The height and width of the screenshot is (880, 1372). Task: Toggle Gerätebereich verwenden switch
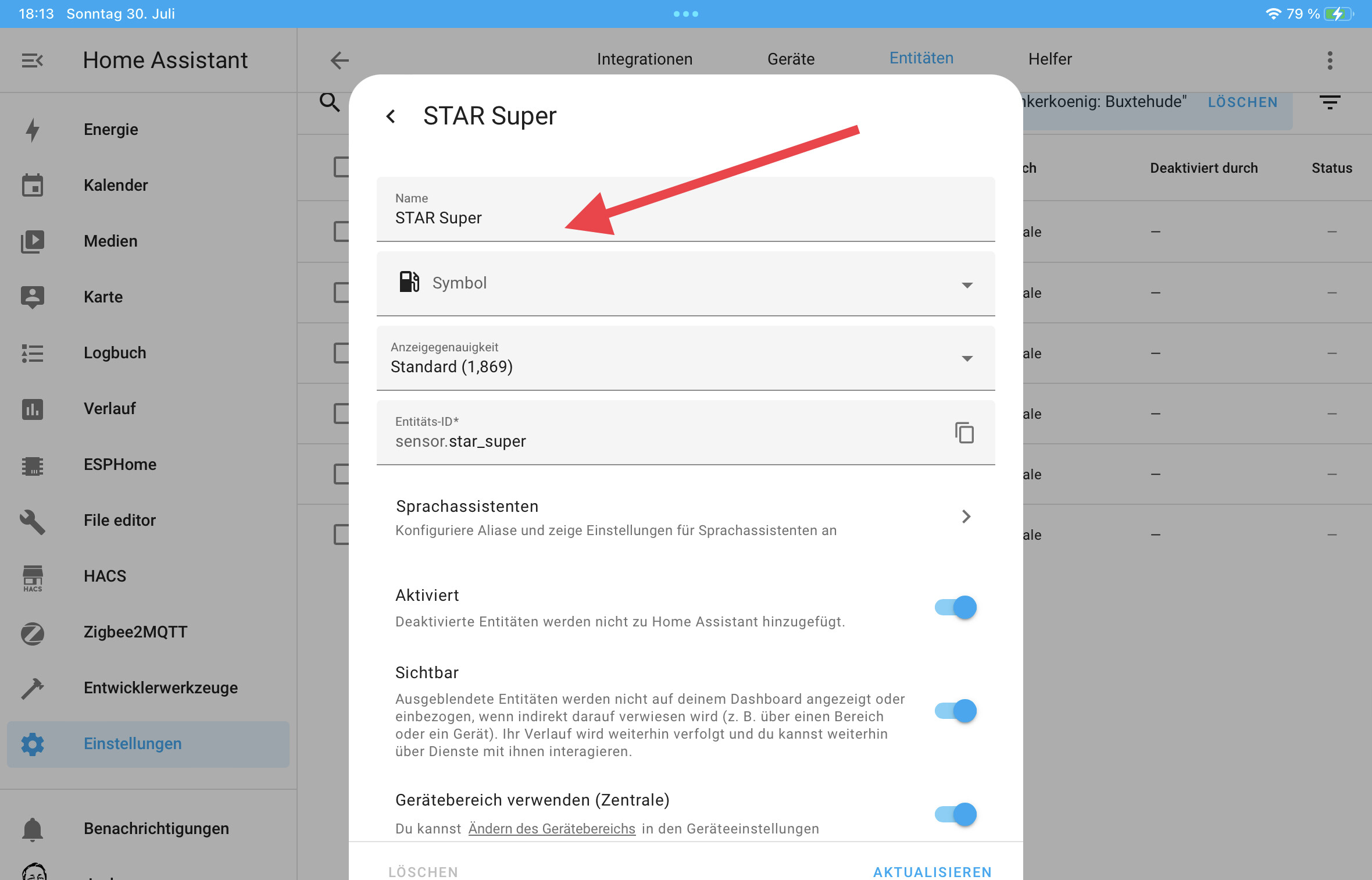pyautogui.click(x=956, y=814)
